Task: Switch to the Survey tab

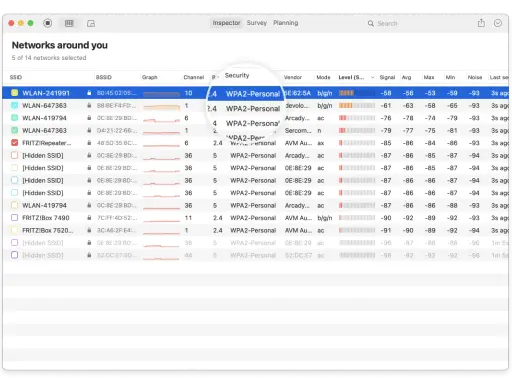Action: [257, 23]
